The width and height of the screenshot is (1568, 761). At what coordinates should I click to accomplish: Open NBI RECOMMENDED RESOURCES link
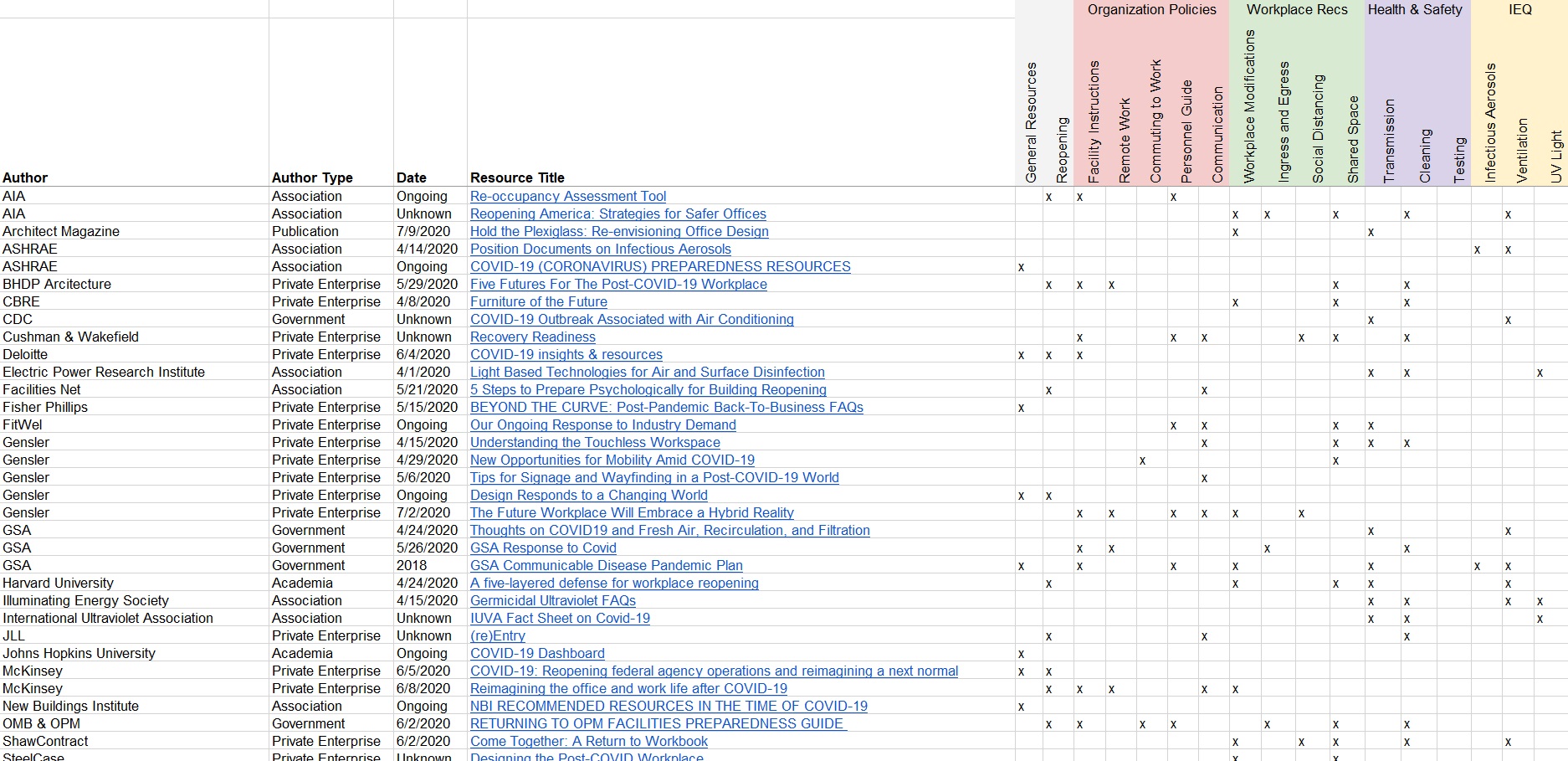point(669,706)
